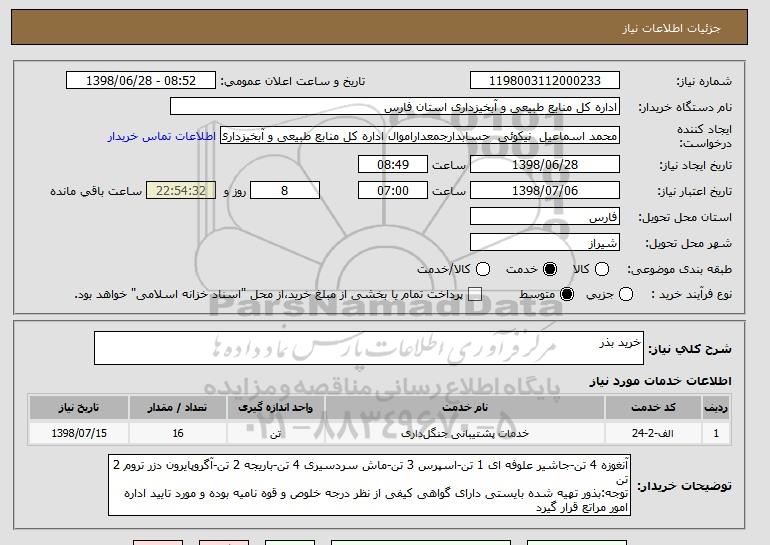
Task: Click the تعداد / مقدار column header
Action: coord(178,408)
